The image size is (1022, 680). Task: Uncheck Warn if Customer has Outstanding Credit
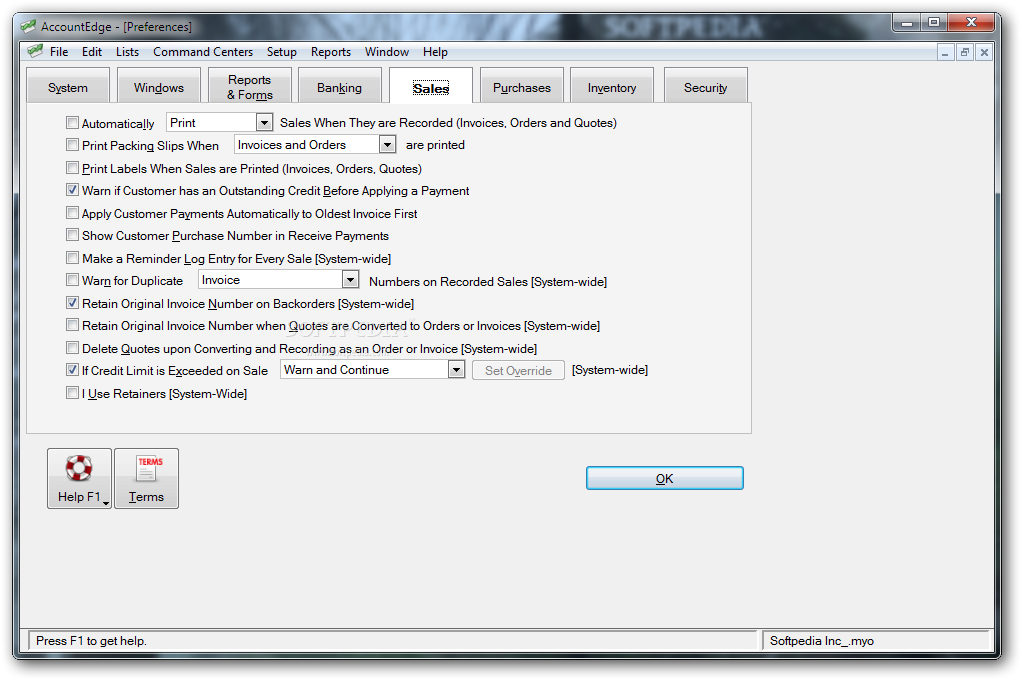[x=72, y=190]
